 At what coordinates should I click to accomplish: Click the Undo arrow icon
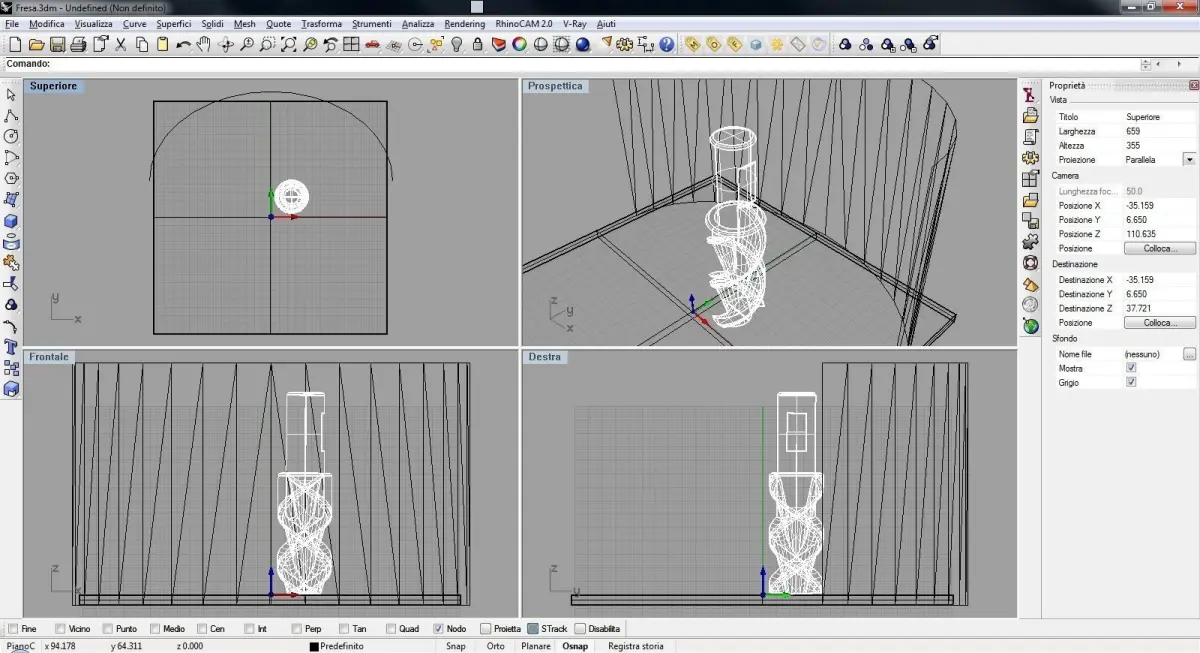tap(183, 44)
